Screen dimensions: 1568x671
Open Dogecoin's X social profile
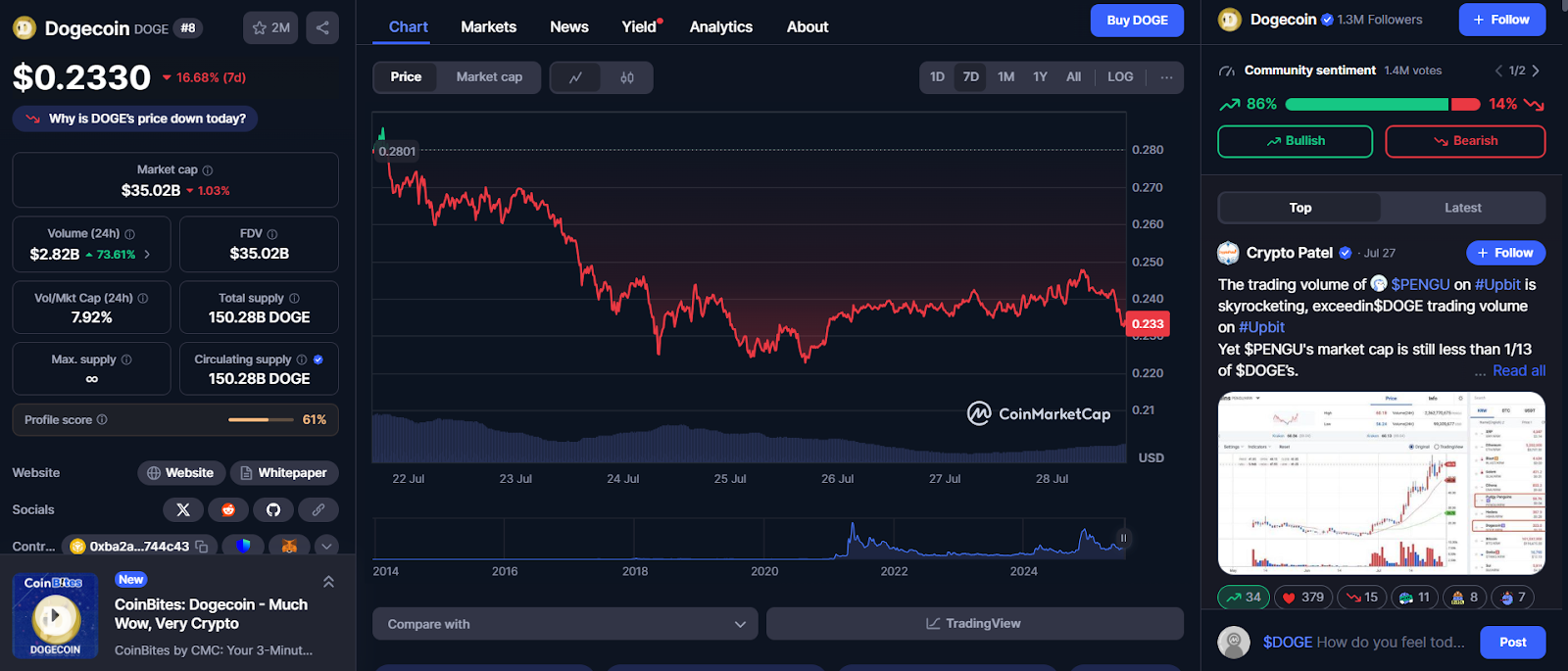coord(183,509)
